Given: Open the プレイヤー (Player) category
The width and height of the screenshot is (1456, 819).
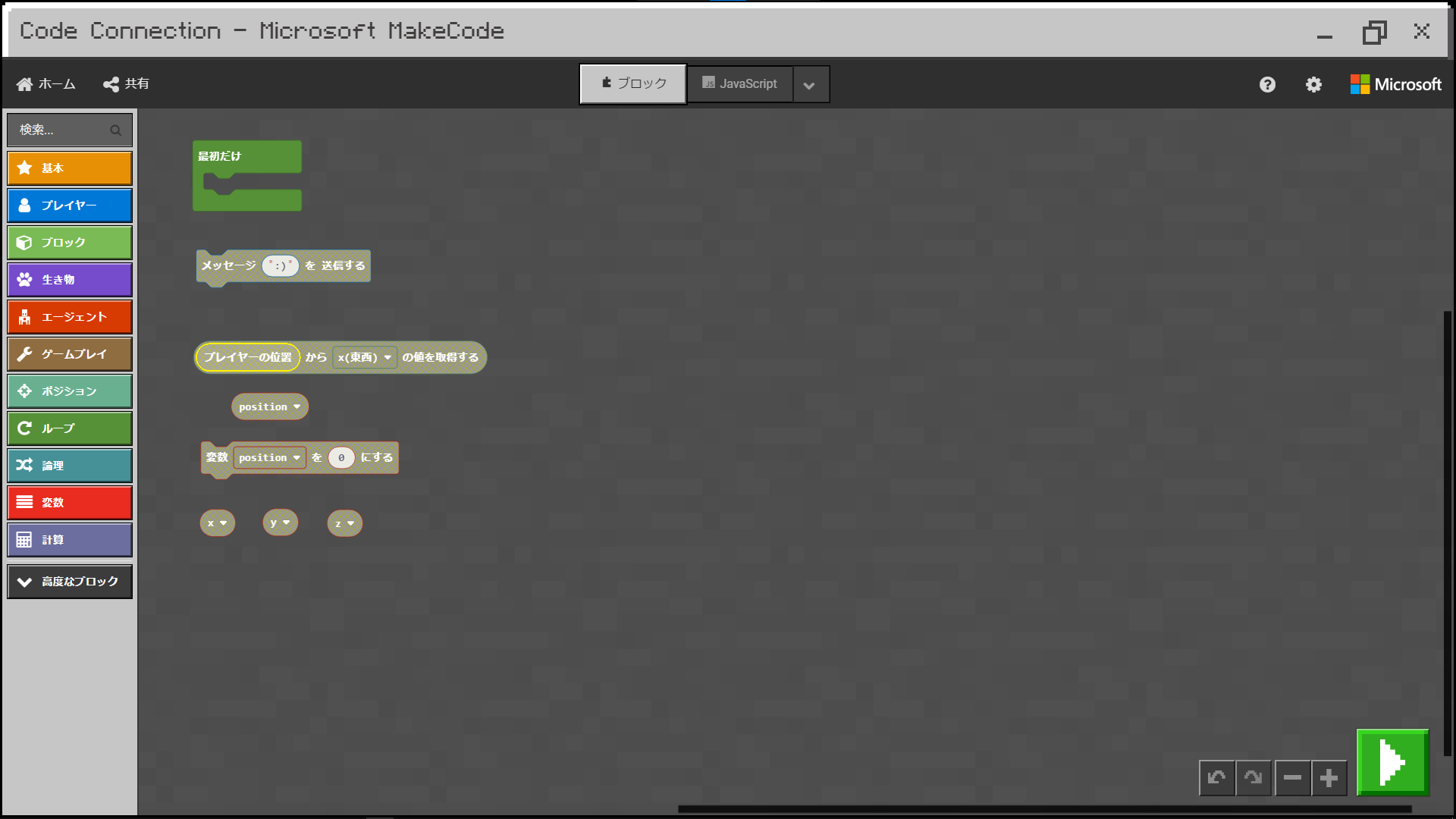Looking at the screenshot, I should coord(69,206).
